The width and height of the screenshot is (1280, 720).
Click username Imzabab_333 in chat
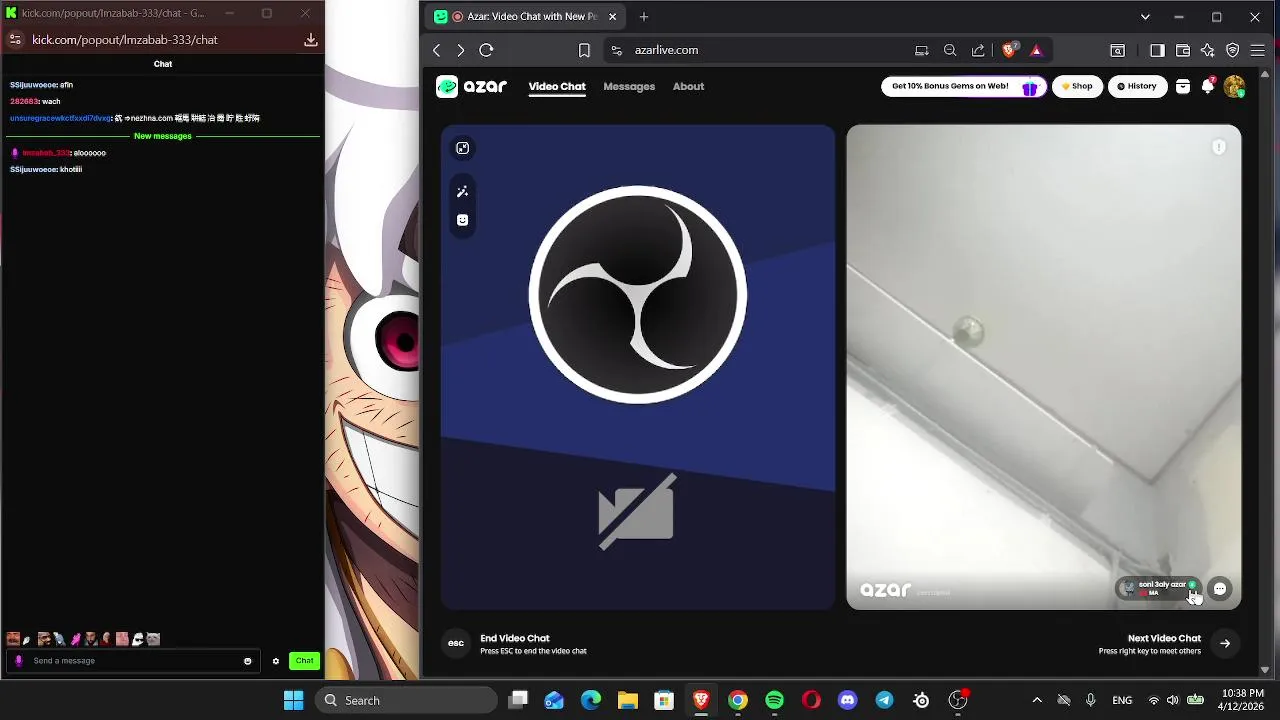point(46,153)
